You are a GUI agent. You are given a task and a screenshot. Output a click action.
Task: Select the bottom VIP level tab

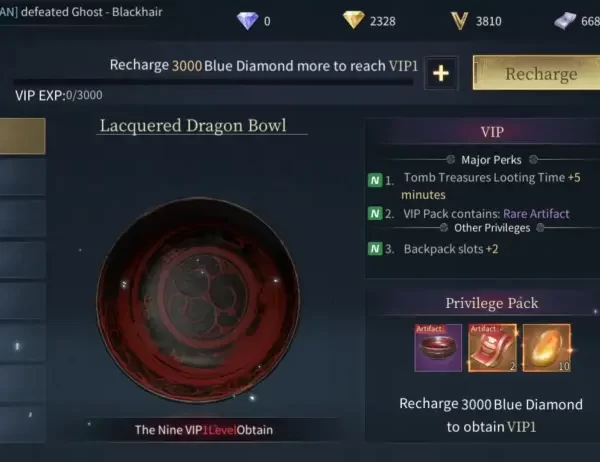(x=23, y=424)
